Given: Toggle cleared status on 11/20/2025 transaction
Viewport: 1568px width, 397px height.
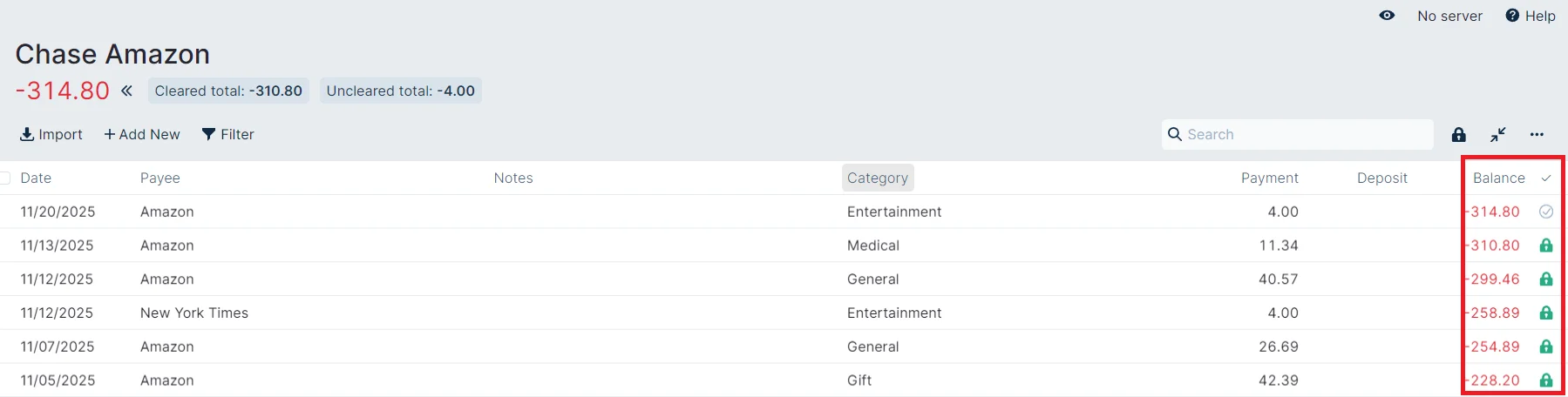Looking at the screenshot, I should [x=1545, y=212].
